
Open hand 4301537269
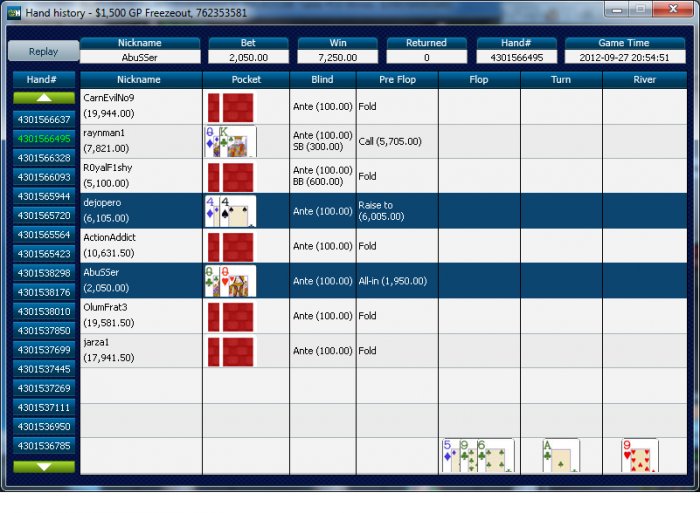tap(44, 388)
